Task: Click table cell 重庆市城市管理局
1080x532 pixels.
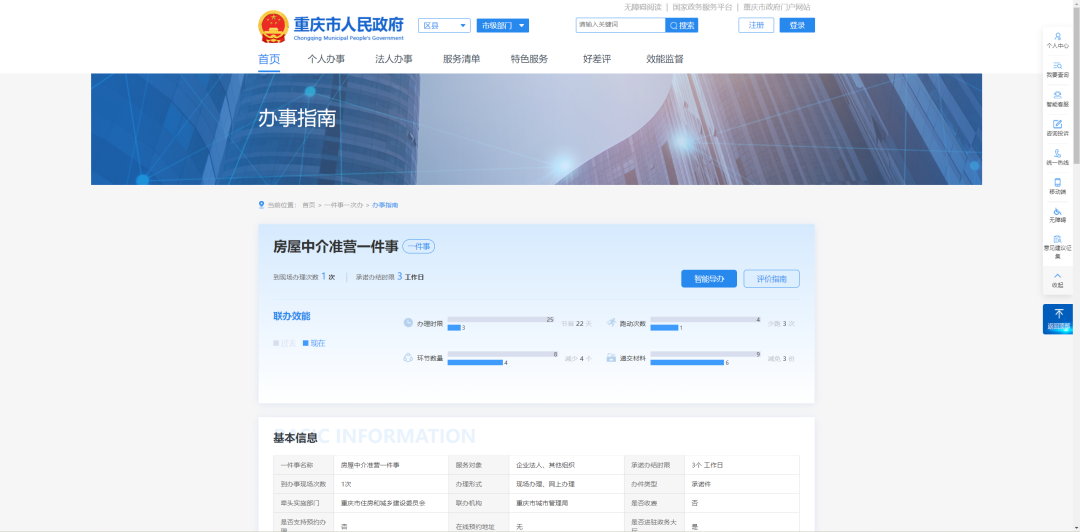Action: click(567, 504)
